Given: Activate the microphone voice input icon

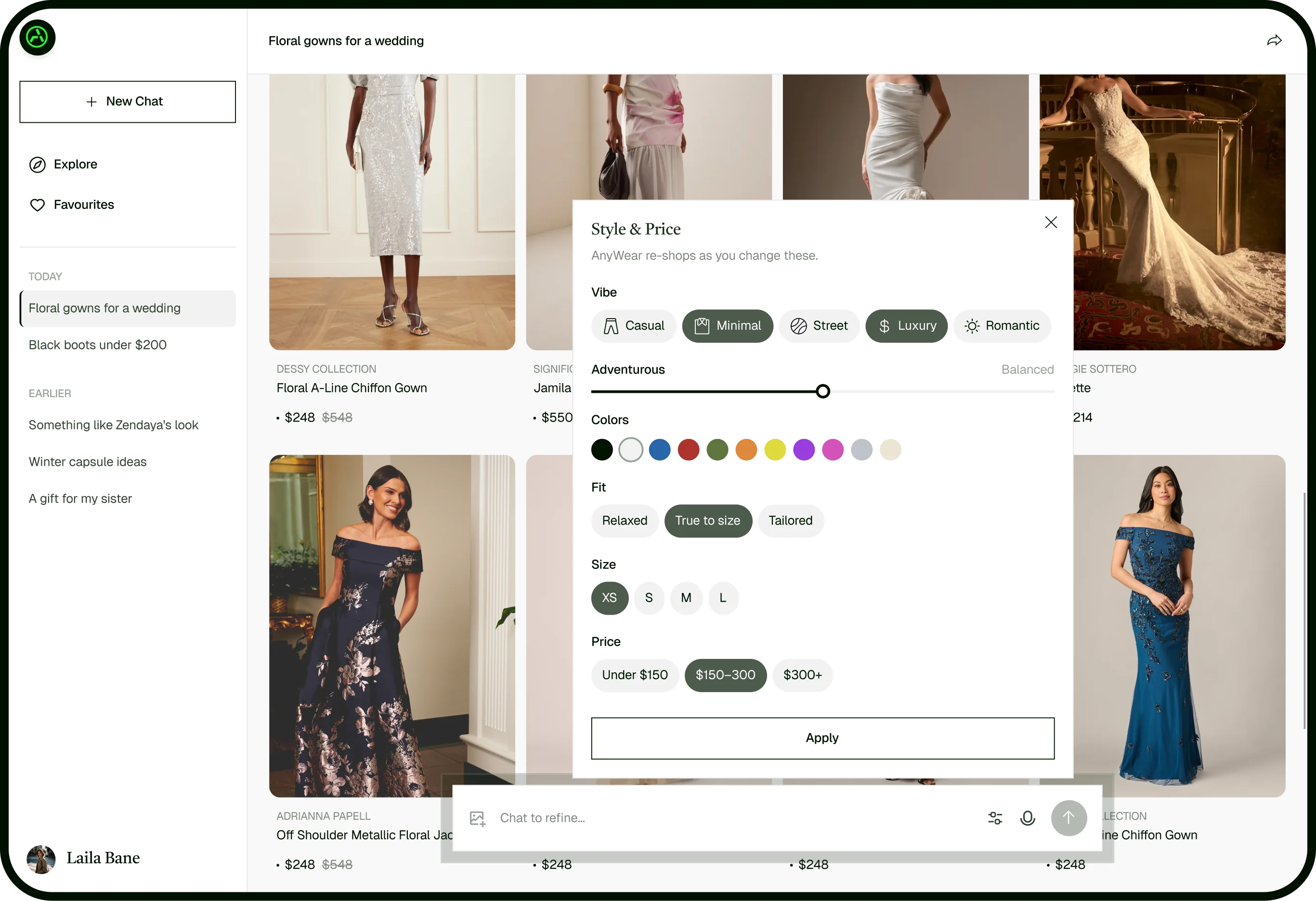Looking at the screenshot, I should tap(1027, 818).
